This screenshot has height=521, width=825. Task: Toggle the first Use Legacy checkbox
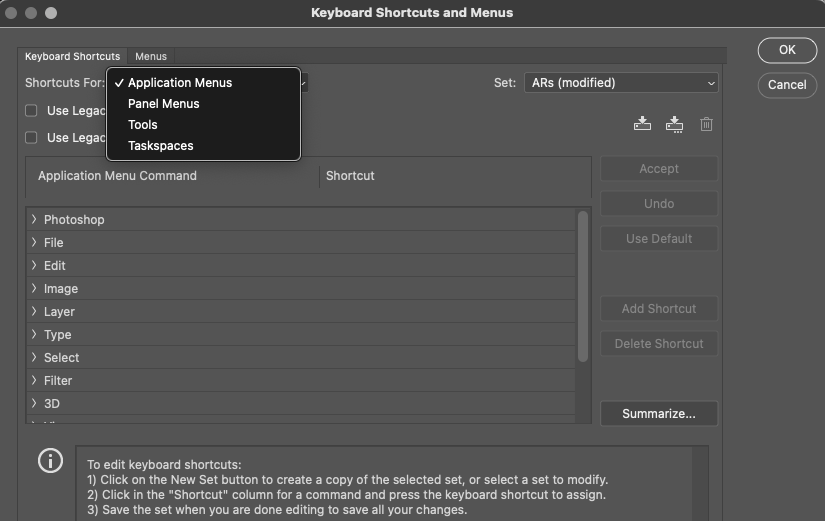[x=32, y=111]
